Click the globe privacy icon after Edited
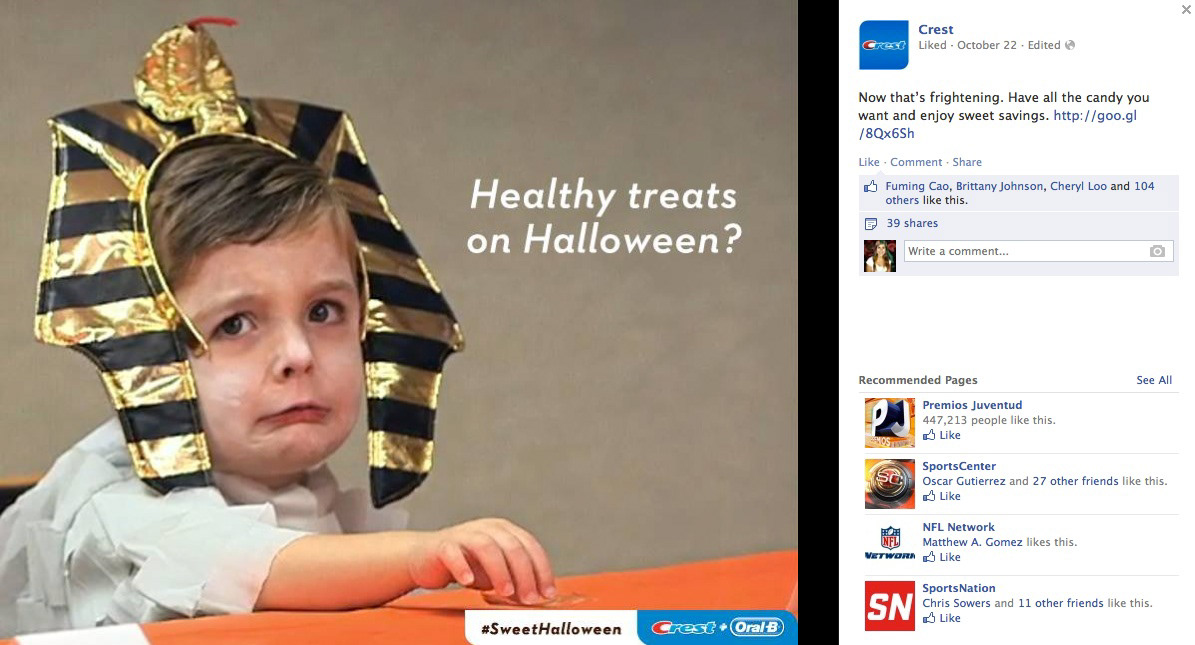 [1070, 45]
